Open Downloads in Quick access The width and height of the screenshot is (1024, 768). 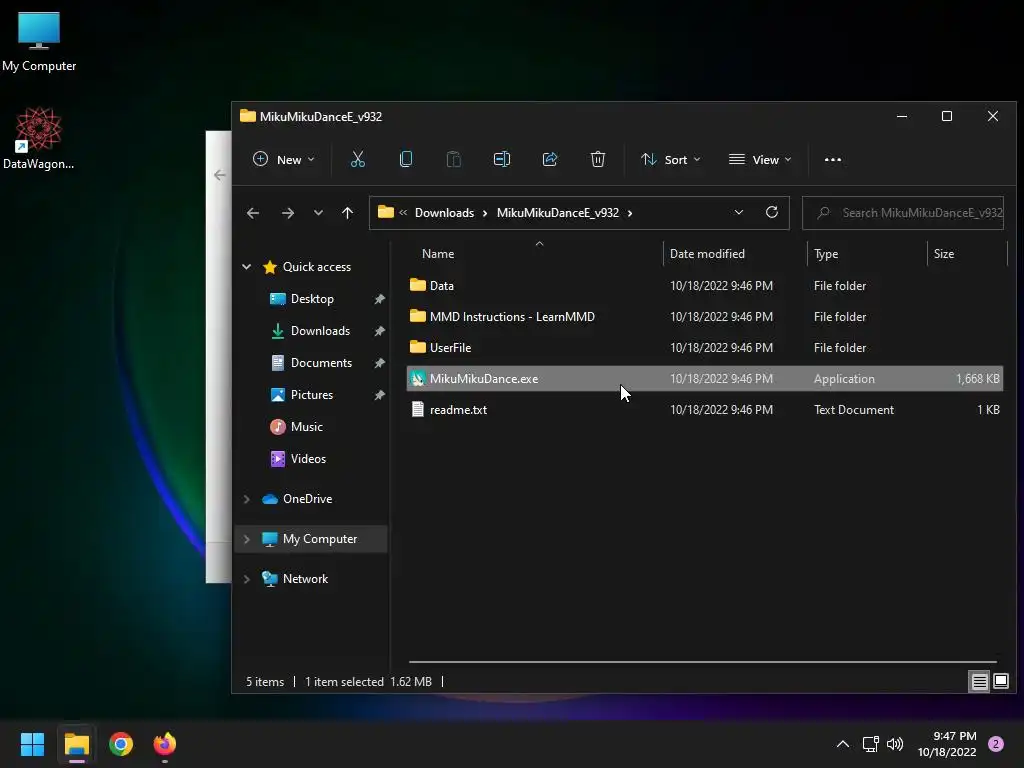click(x=320, y=330)
